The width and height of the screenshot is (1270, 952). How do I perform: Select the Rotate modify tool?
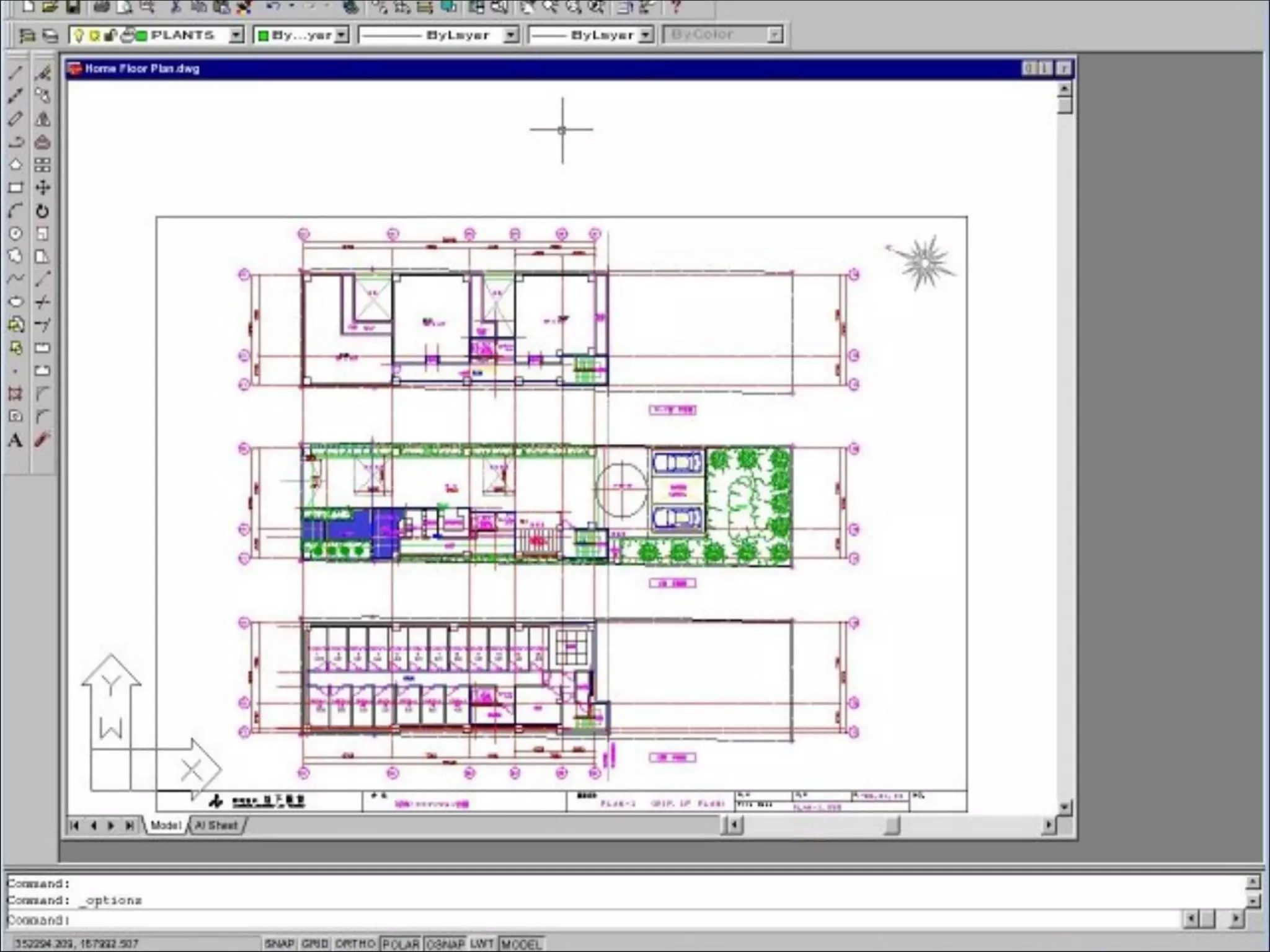(x=42, y=211)
